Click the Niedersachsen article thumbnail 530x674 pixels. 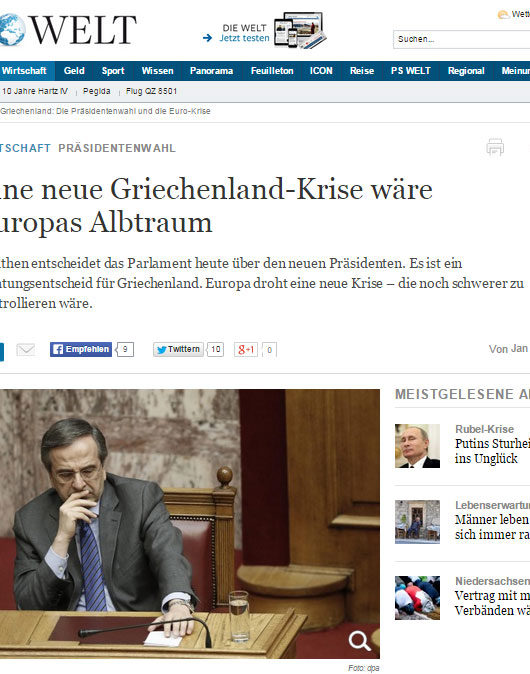tap(417, 597)
